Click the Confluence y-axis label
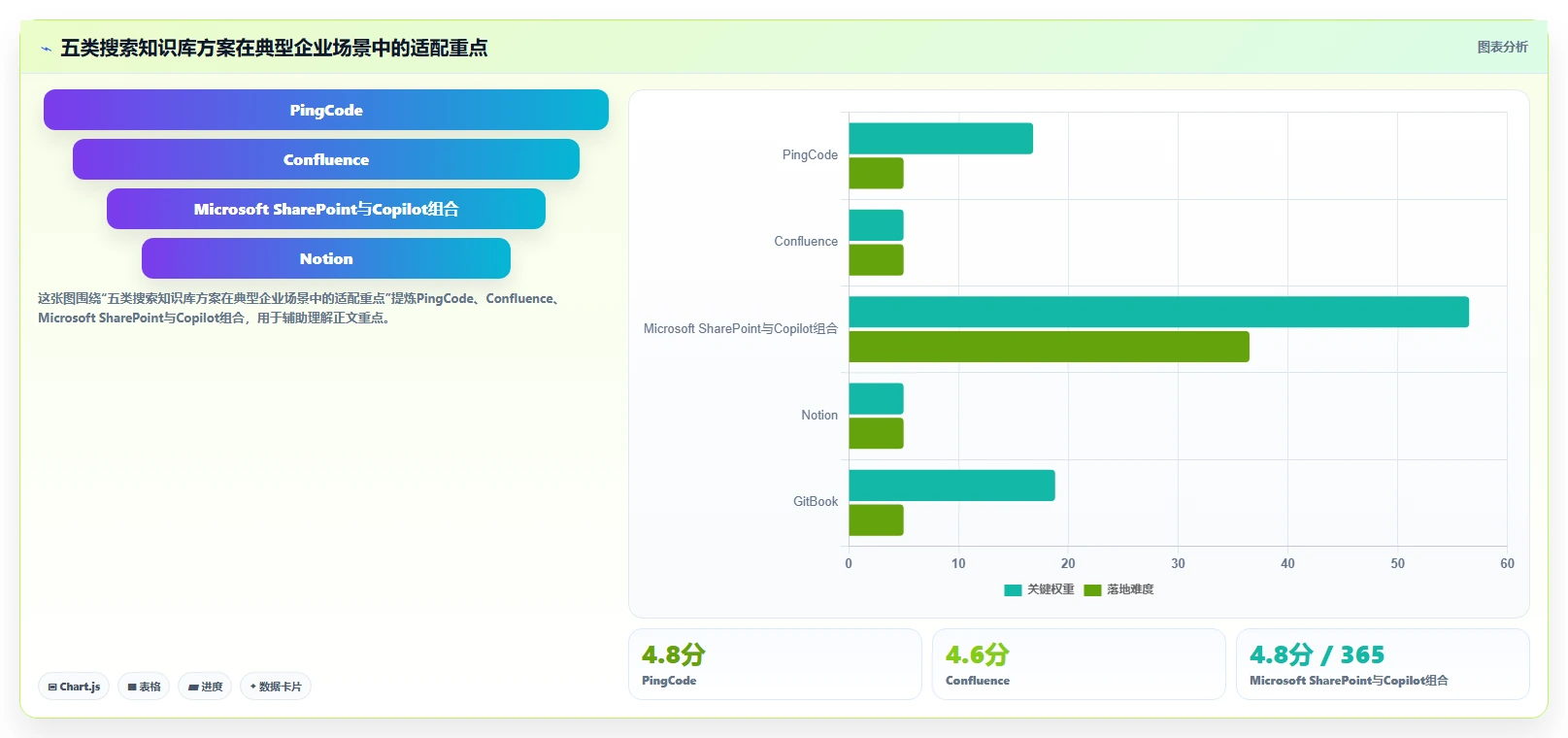Image resolution: width=1568 pixels, height=738 pixels. [x=806, y=242]
